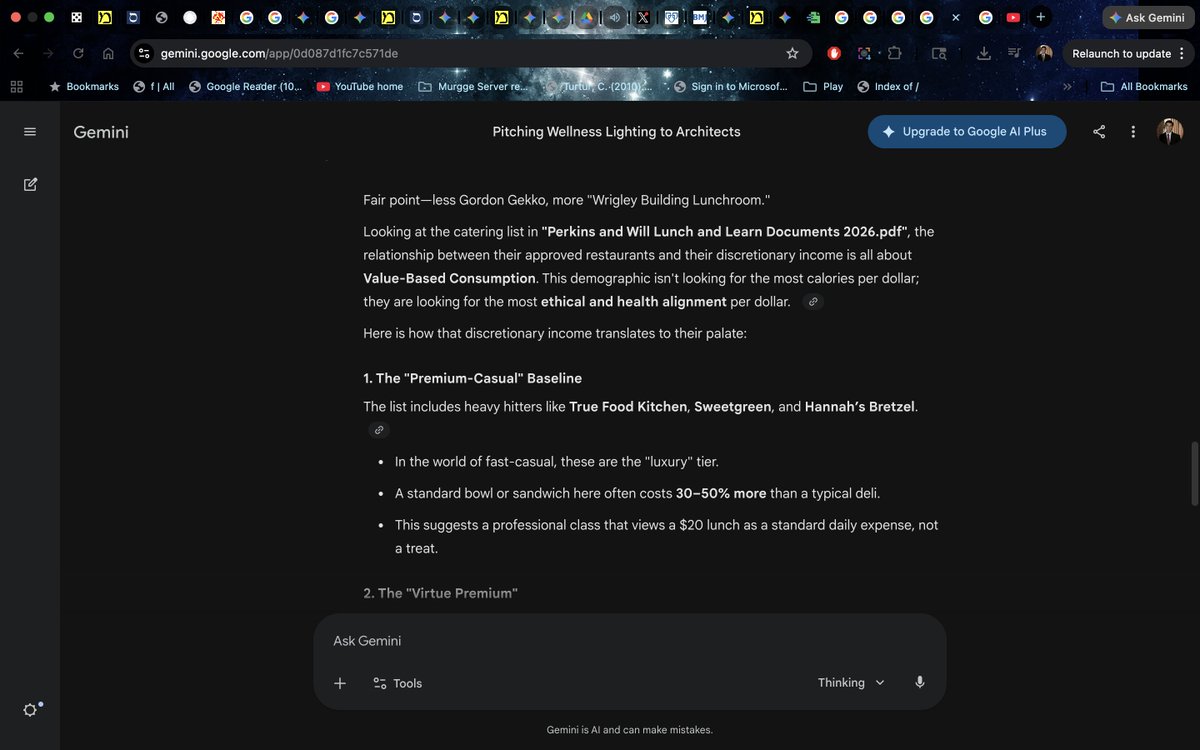Image resolution: width=1200 pixels, height=750 pixels.
Task: Open source link chip below Hannah's Bretzel
Action: [x=378, y=430]
